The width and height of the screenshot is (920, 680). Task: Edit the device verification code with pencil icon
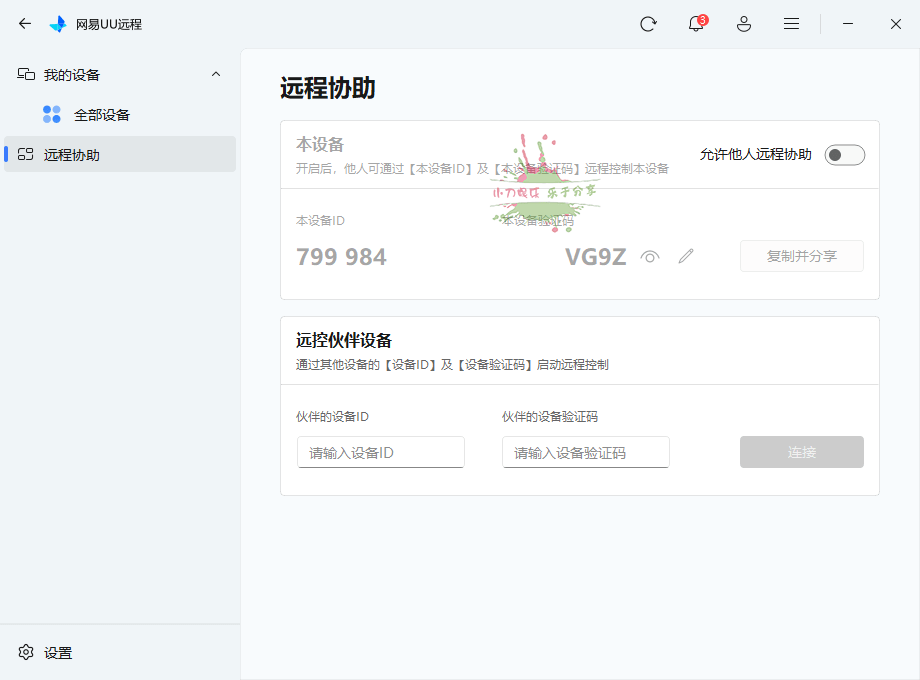point(686,256)
